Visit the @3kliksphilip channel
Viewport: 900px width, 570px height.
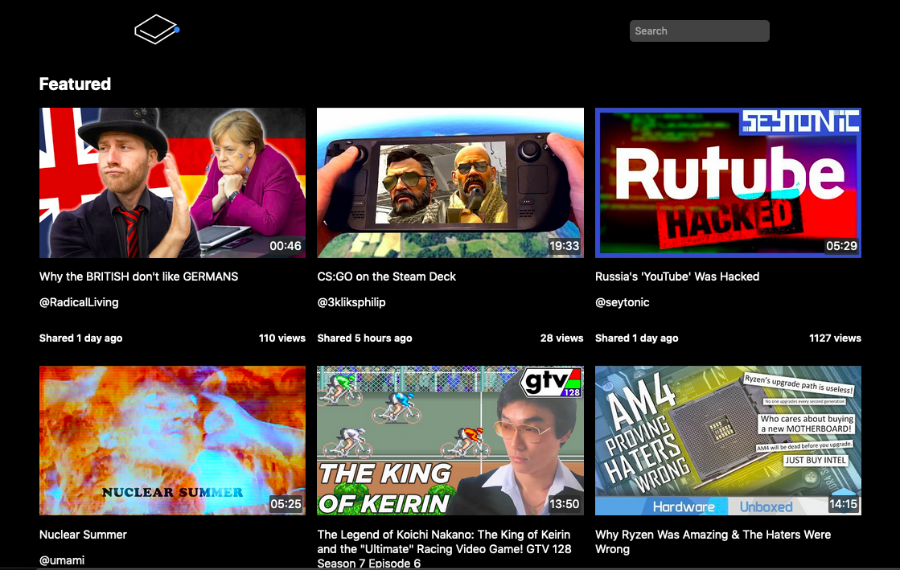tap(351, 303)
